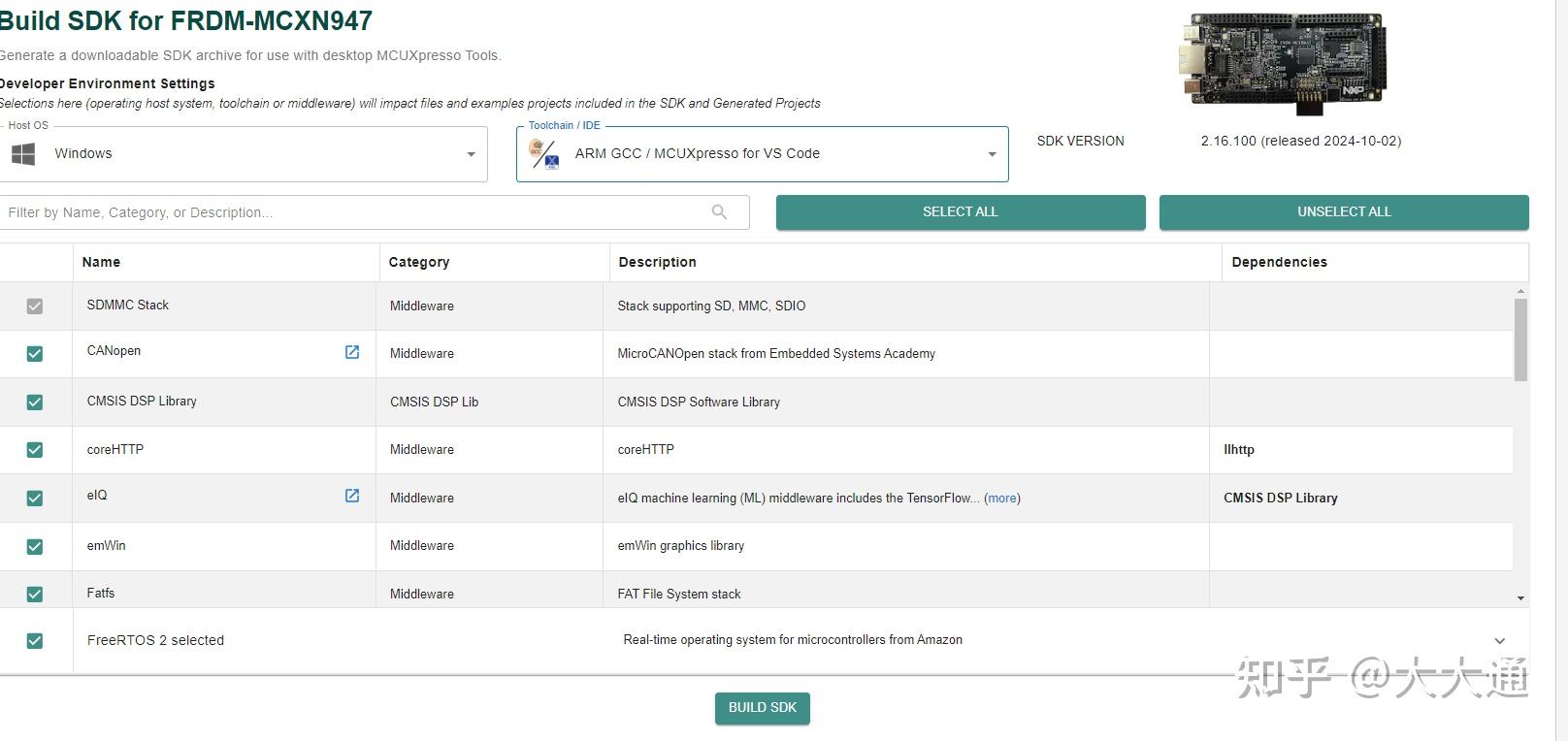Screen dimensions: 1568x741
Task: Deselect the emWin middleware checkbox
Action: [x=35, y=546]
